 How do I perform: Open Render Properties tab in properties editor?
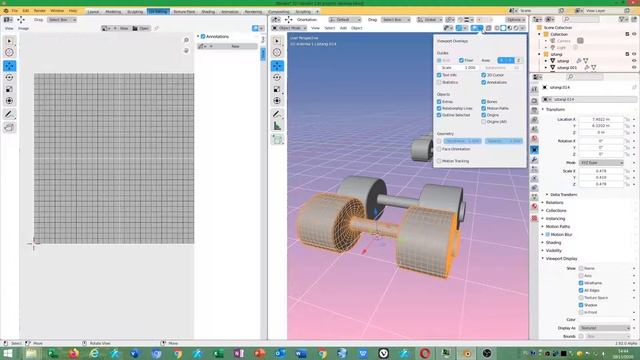coord(534,100)
